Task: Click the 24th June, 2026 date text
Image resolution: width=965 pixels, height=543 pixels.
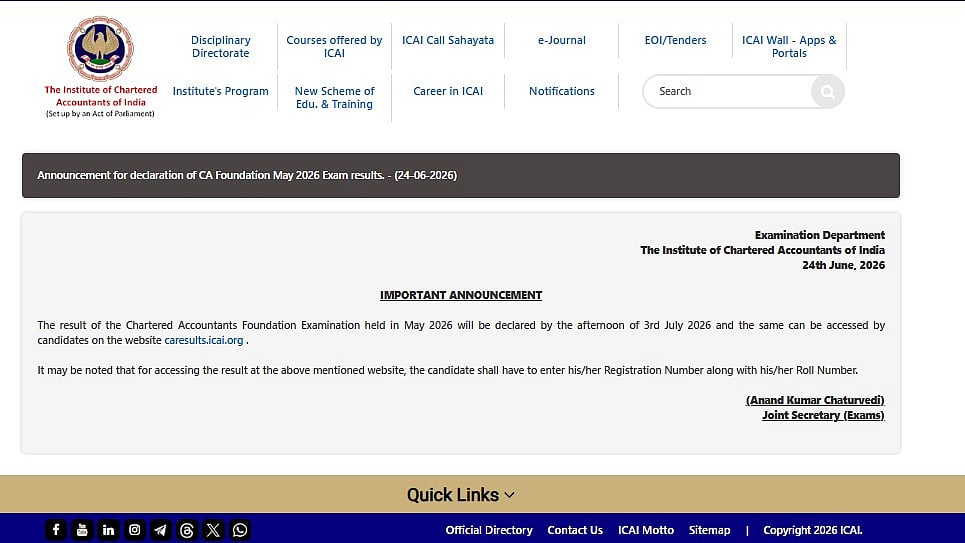Action: 843,265
